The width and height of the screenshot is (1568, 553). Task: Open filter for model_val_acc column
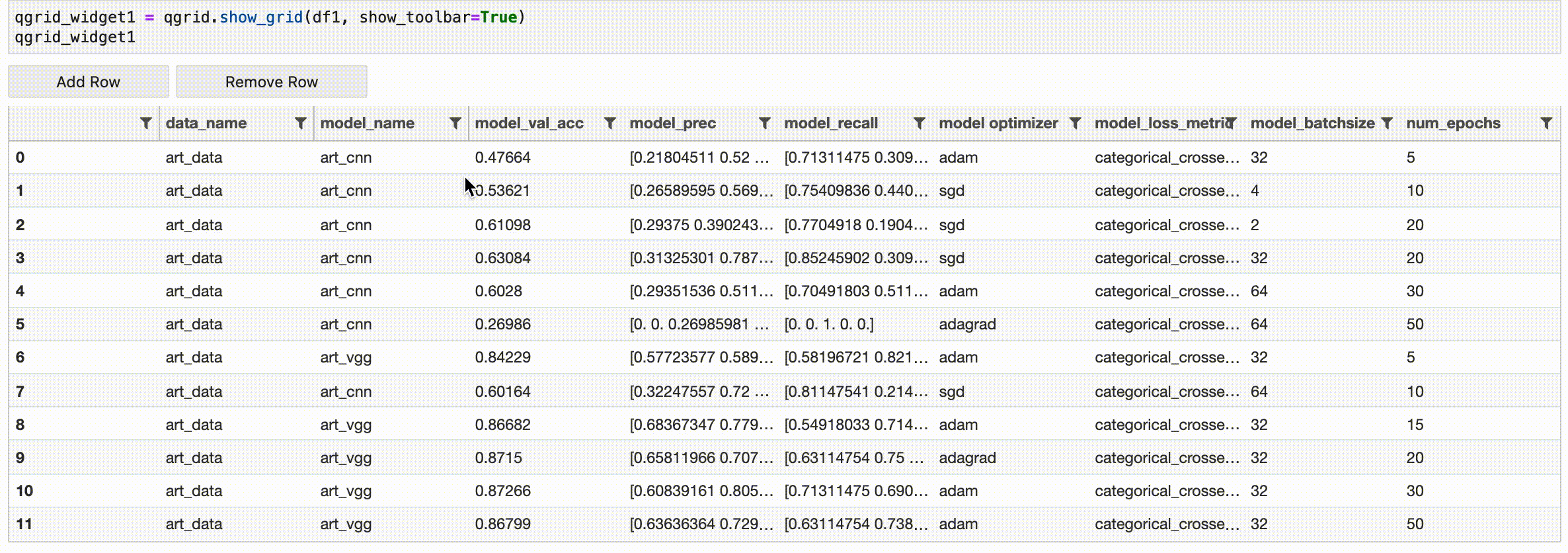coord(609,123)
